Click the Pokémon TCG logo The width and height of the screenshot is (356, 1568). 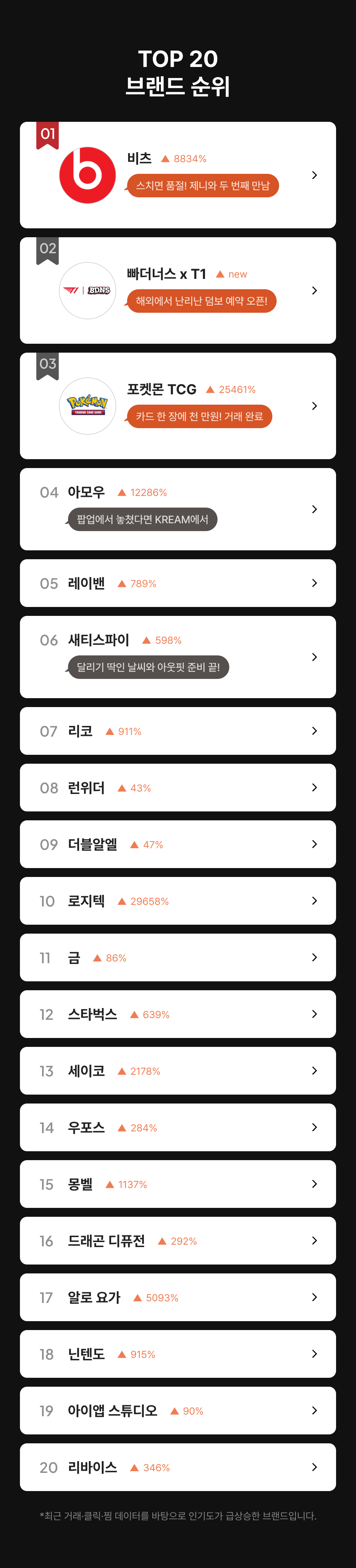[87, 405]
